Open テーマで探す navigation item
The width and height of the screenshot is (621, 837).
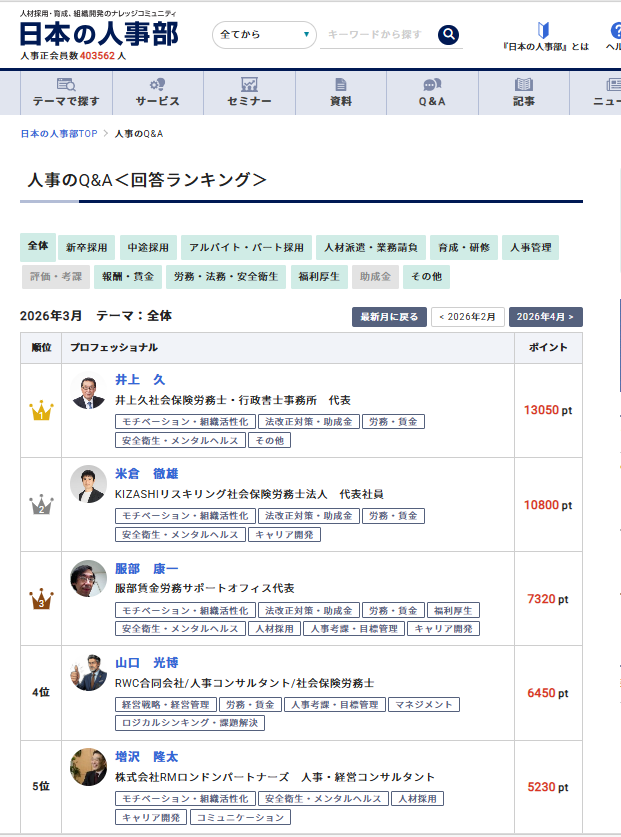tap(65, 93)
